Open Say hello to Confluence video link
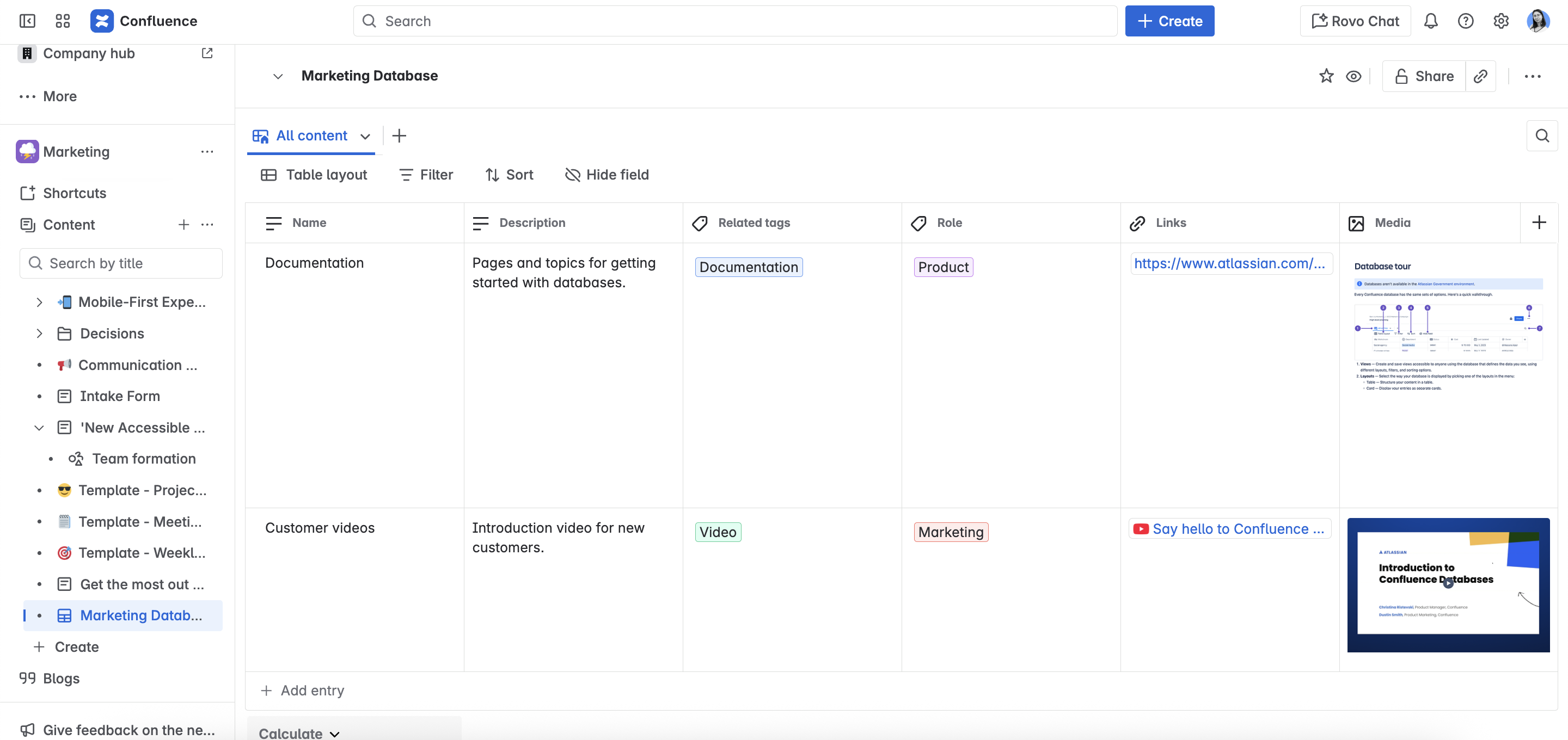This screenshot has height=740, width=1568. pos(1229,529)
